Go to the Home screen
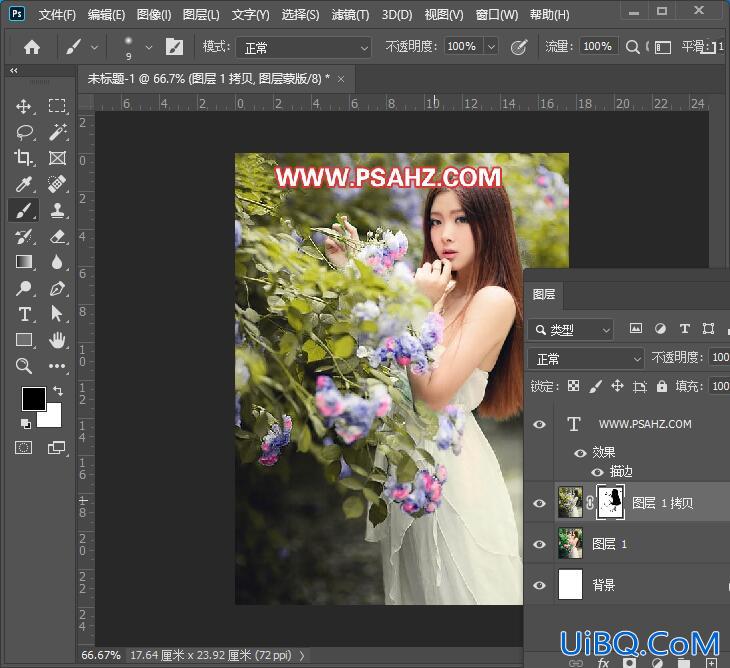730x668 pixels. pos(32,47)
